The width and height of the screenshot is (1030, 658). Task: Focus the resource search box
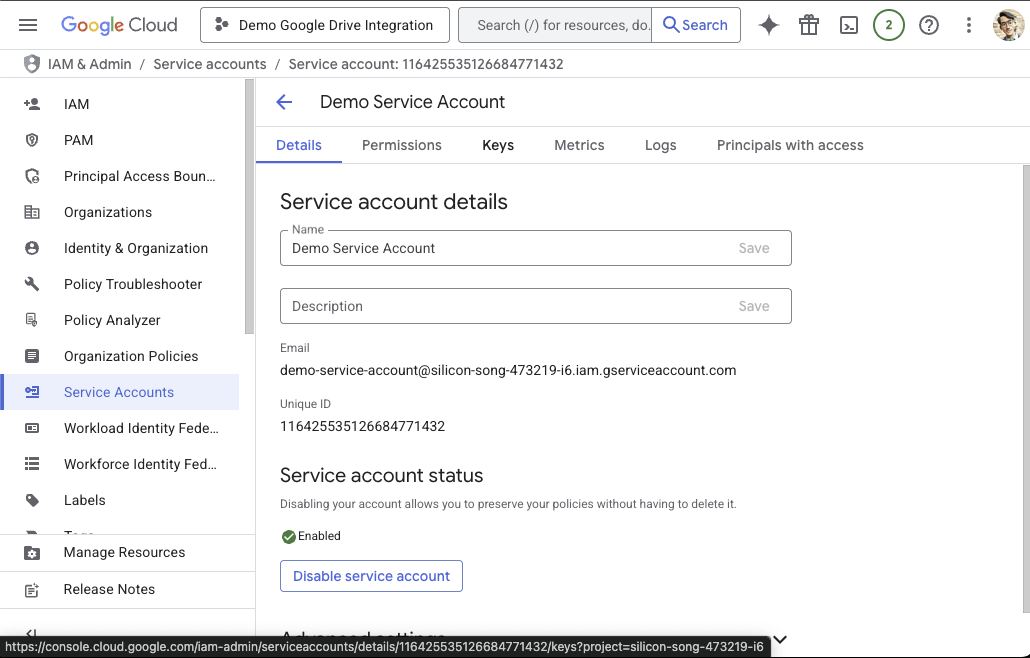555,25
